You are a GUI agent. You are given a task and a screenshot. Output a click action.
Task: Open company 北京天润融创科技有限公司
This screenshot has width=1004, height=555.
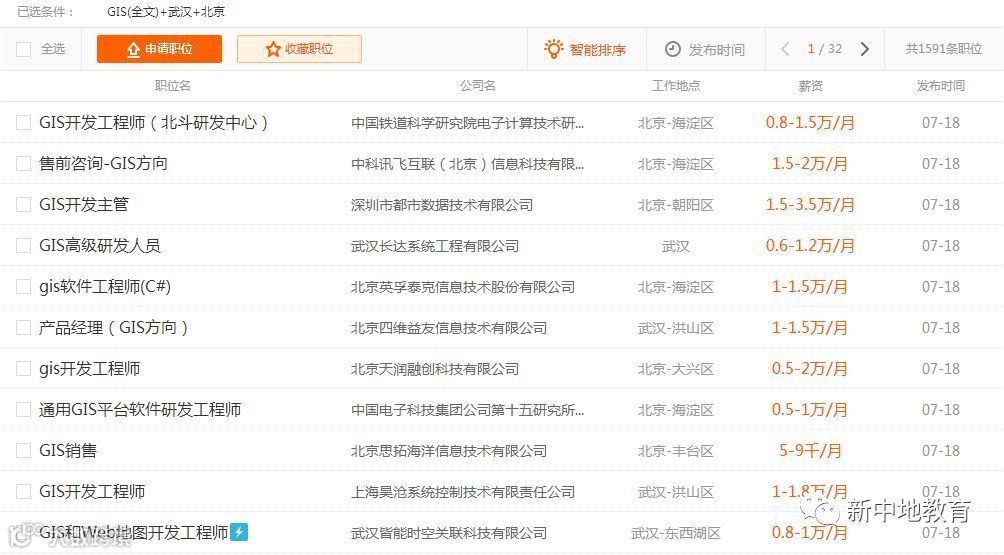435,369
